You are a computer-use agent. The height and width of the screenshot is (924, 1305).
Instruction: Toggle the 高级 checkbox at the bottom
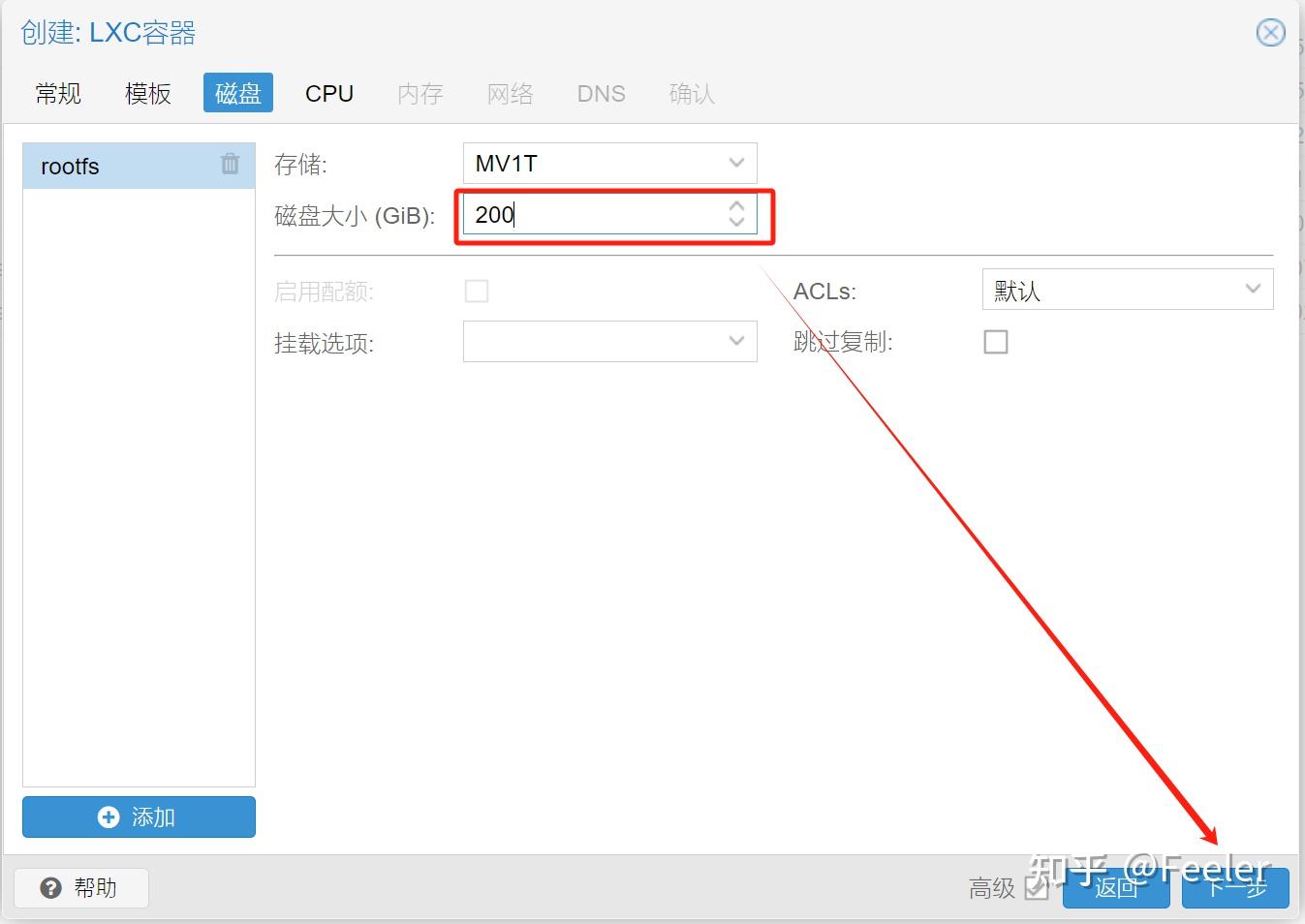1037,890
